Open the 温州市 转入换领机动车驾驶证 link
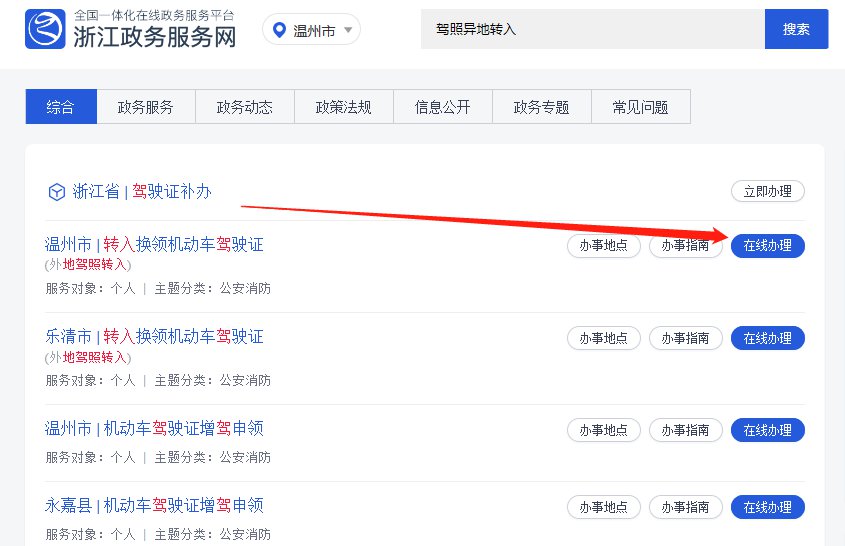Viewport: 845px width, 546px height. [154, 245]
